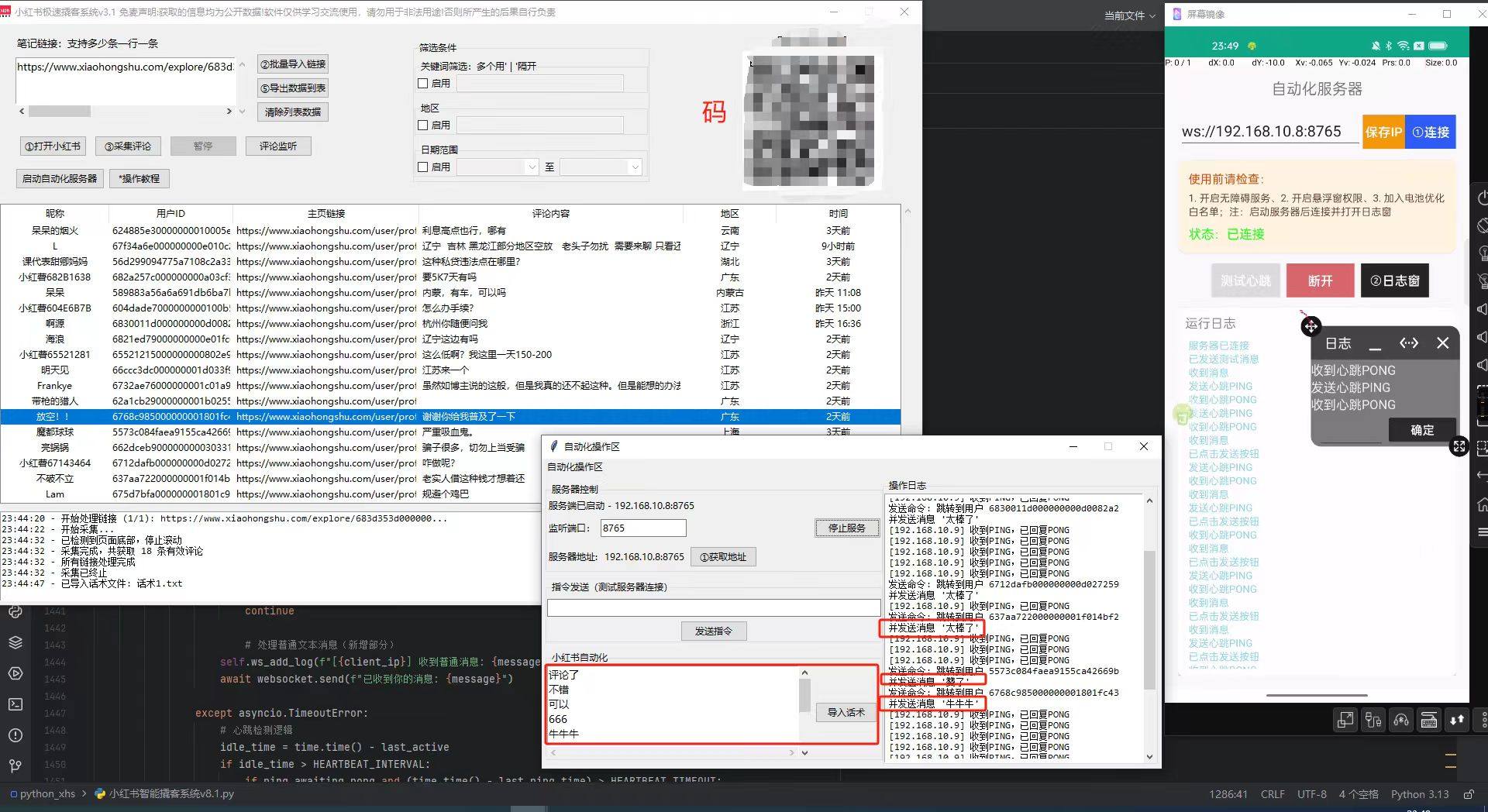1488x812 pixels.
Task: Open Source Control in VS Code sidebar
Action: [15, 766]
